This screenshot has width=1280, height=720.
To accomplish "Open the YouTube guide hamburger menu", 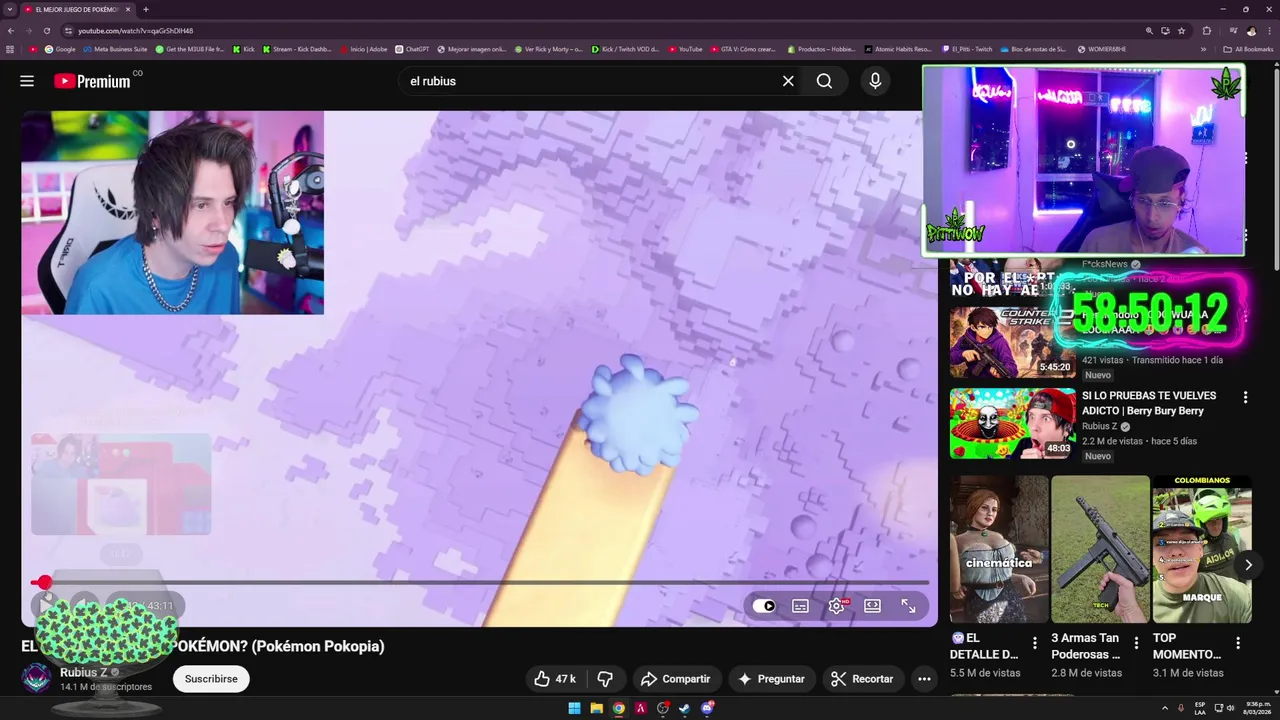I will 27,81.
